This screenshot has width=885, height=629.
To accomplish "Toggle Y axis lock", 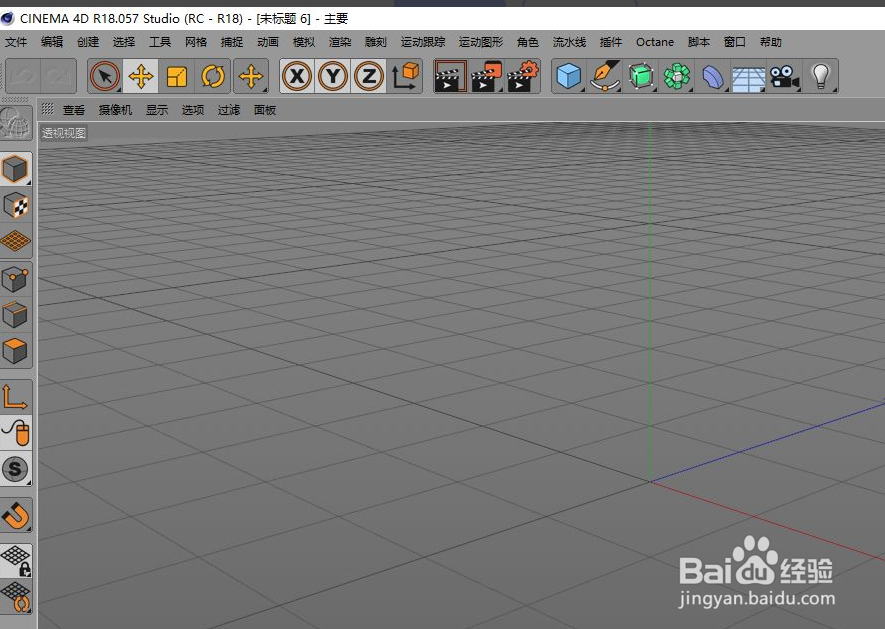I will (x=333, y=76).
